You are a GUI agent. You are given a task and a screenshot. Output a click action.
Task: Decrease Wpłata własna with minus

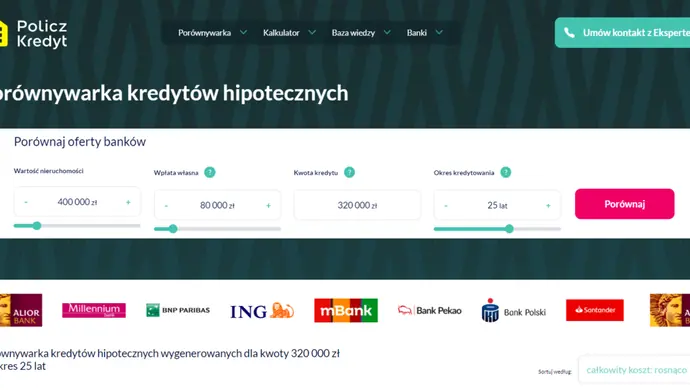click(166, 206)
